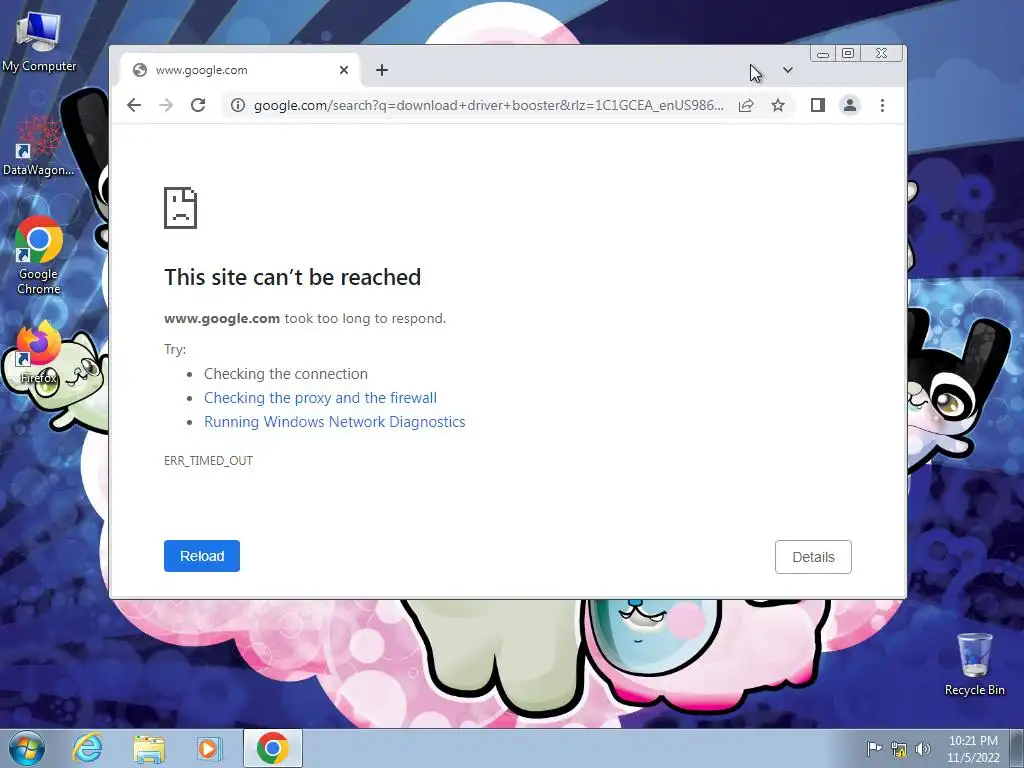Select the DataWagon desktop shortcut
This screenshot has height=768, width=1024.
(x=39, y=146)
